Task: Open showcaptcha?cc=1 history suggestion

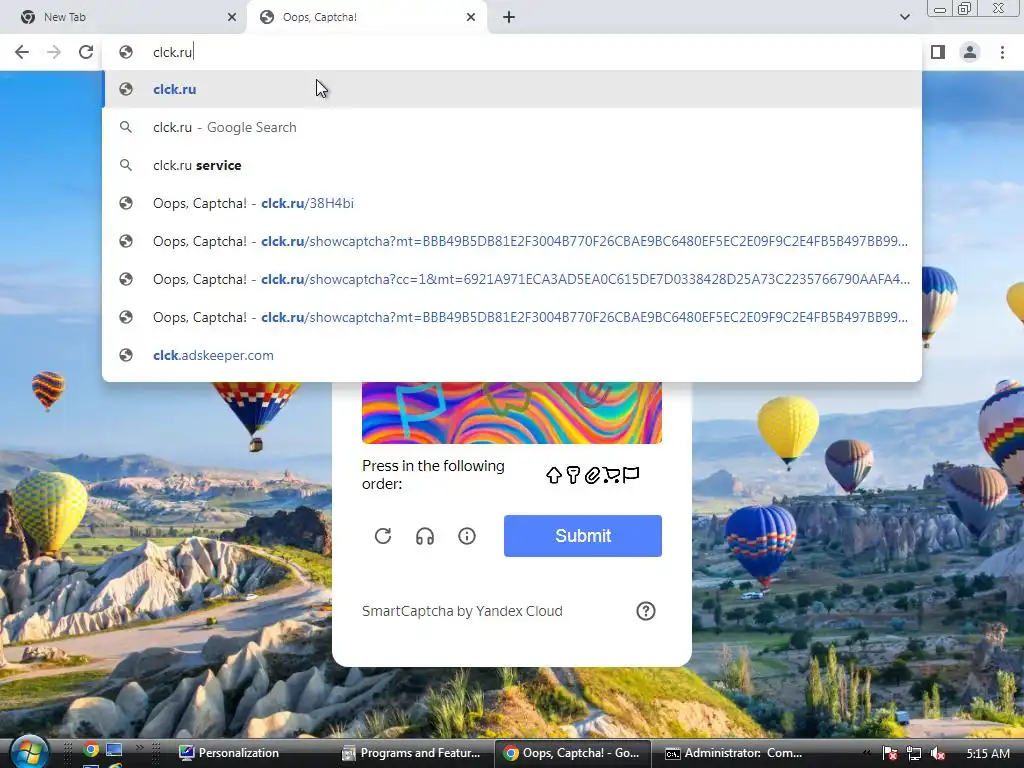Action: point(512,280)
